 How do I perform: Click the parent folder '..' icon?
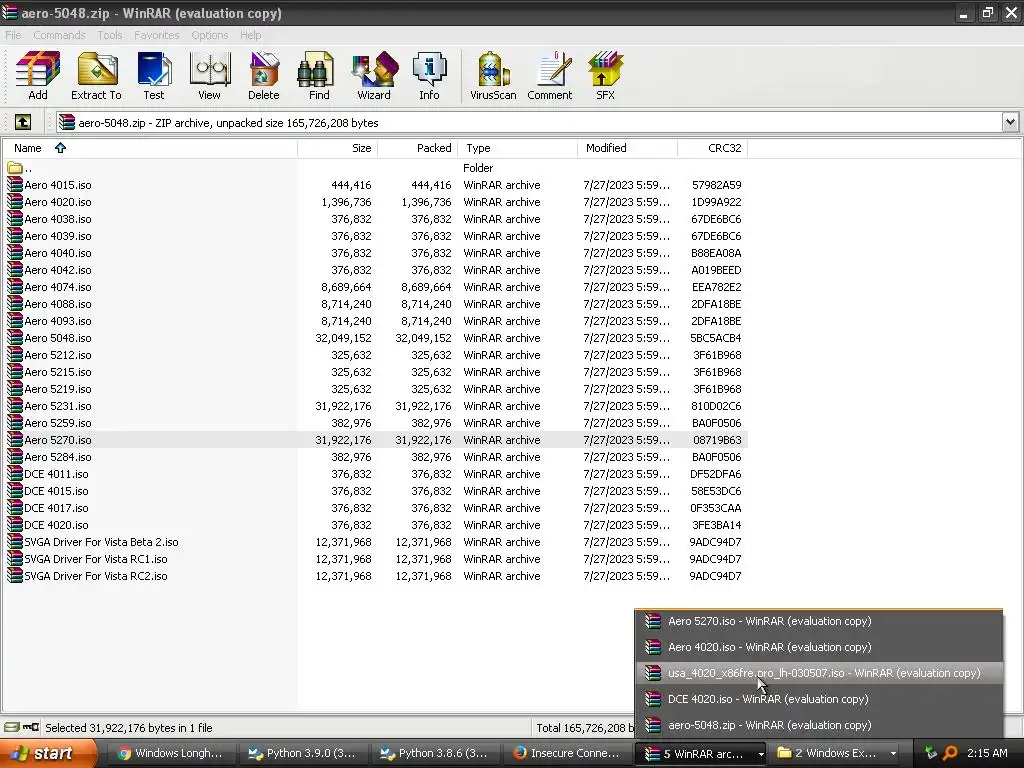(15, 168)
